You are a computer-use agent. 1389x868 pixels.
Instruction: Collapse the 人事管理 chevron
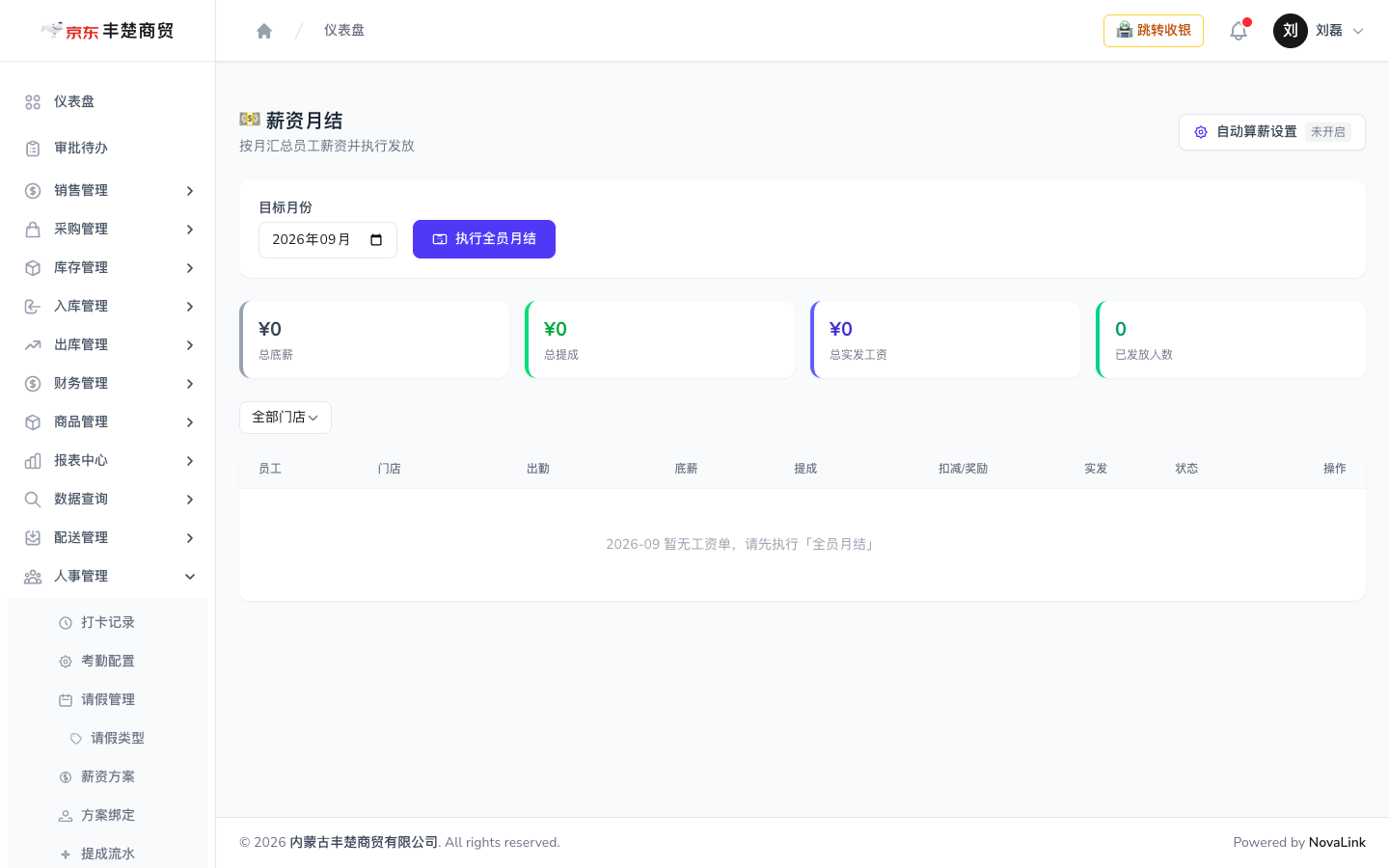coord(190,577)
